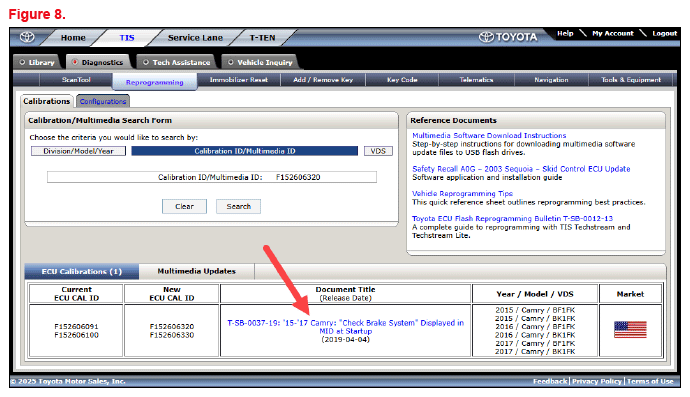
Task: Click the TOYOTA brand logo in header
Action: (508, 37)
